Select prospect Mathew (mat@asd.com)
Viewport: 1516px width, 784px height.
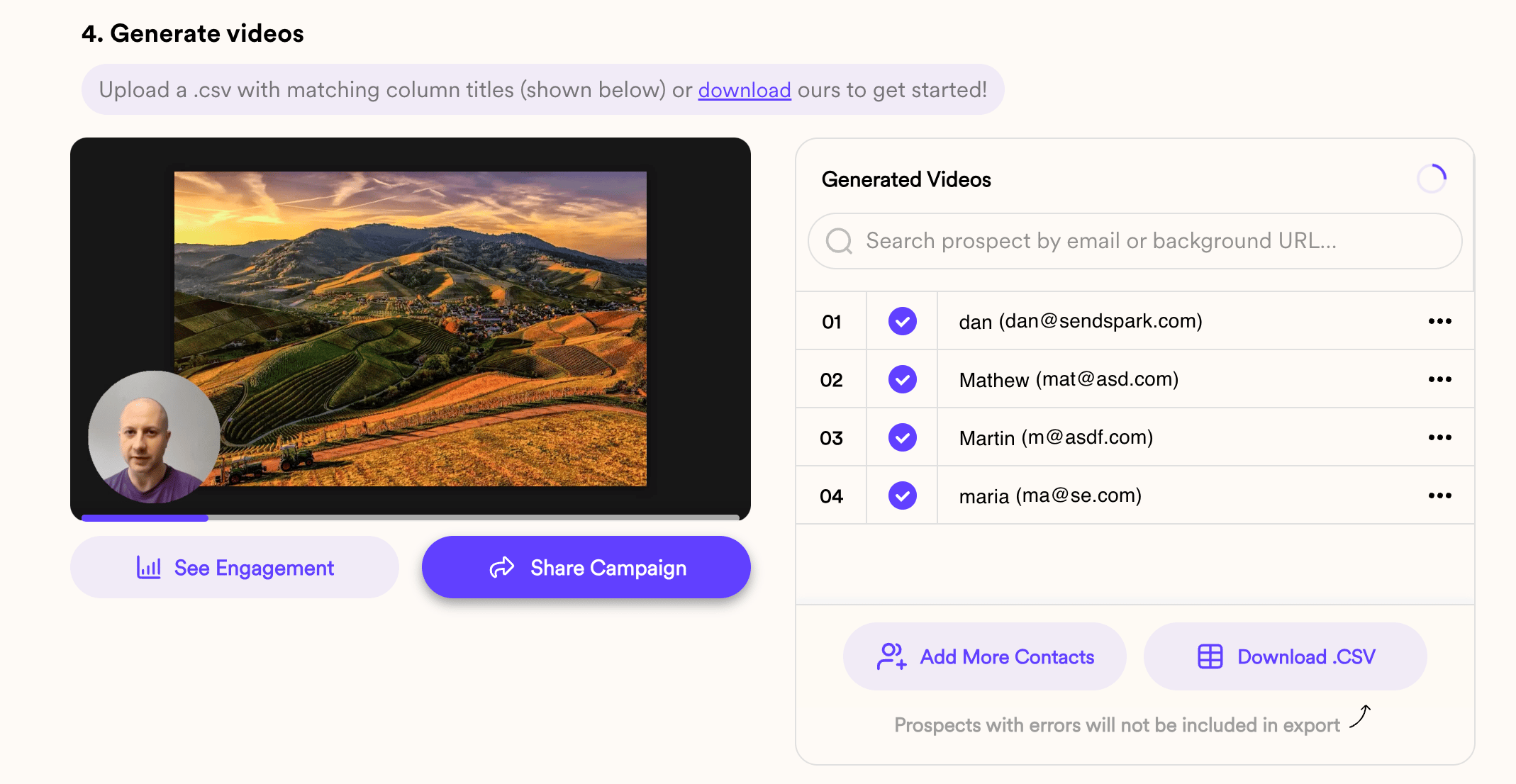click(x=1069, y=379)
